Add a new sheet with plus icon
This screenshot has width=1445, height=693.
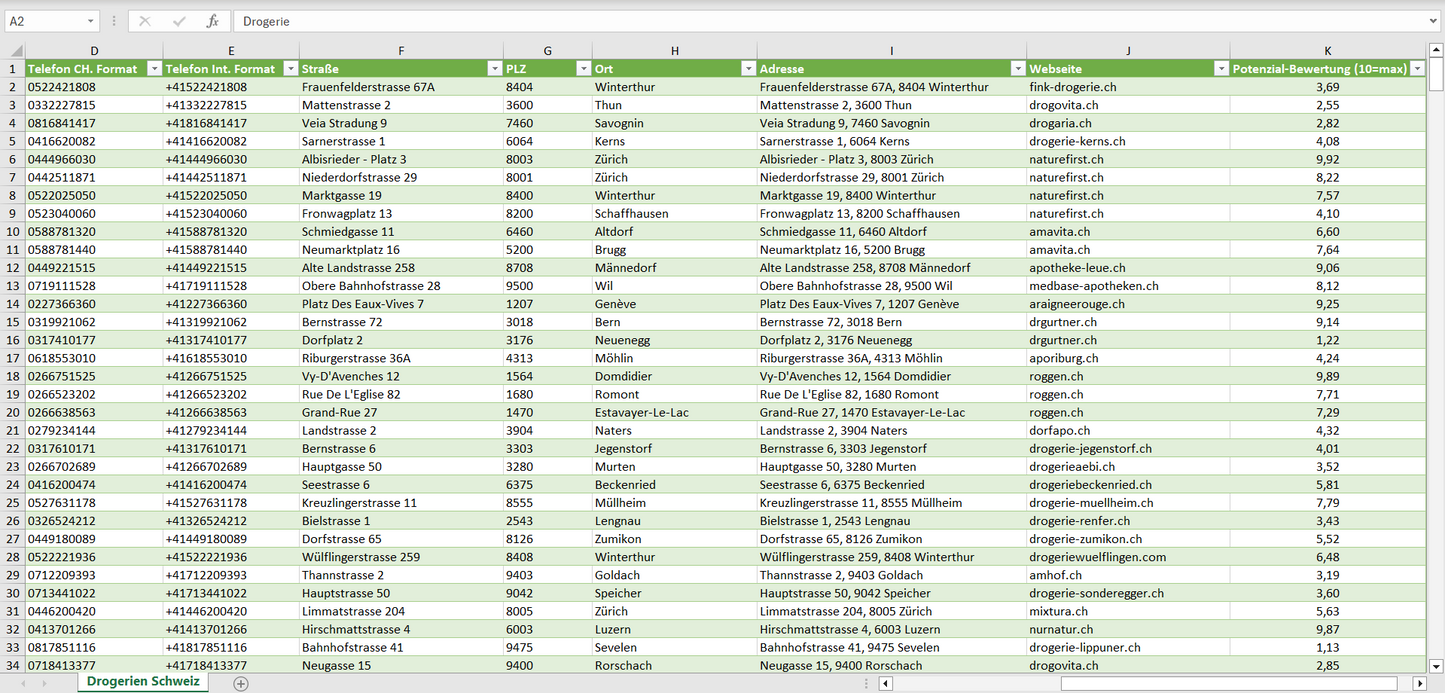pos(240,683)
